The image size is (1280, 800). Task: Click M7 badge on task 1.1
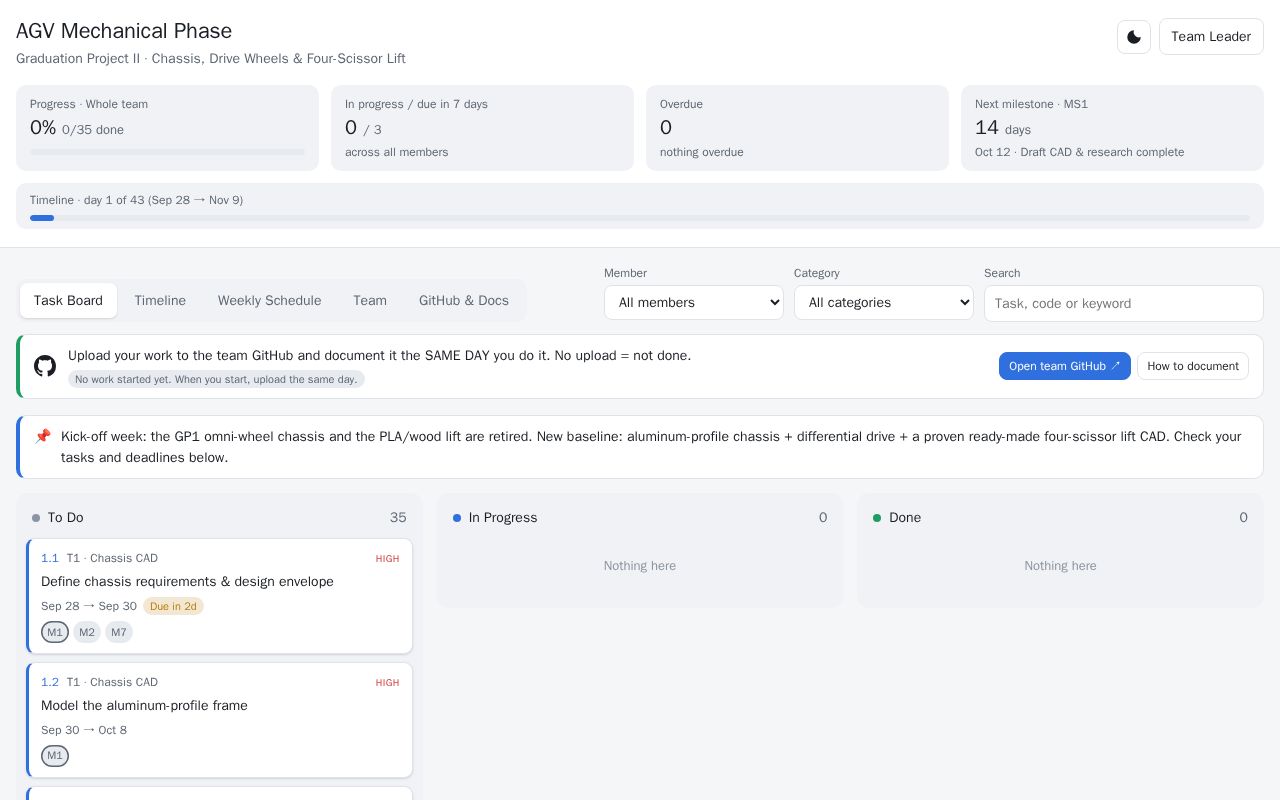[119, 632]
